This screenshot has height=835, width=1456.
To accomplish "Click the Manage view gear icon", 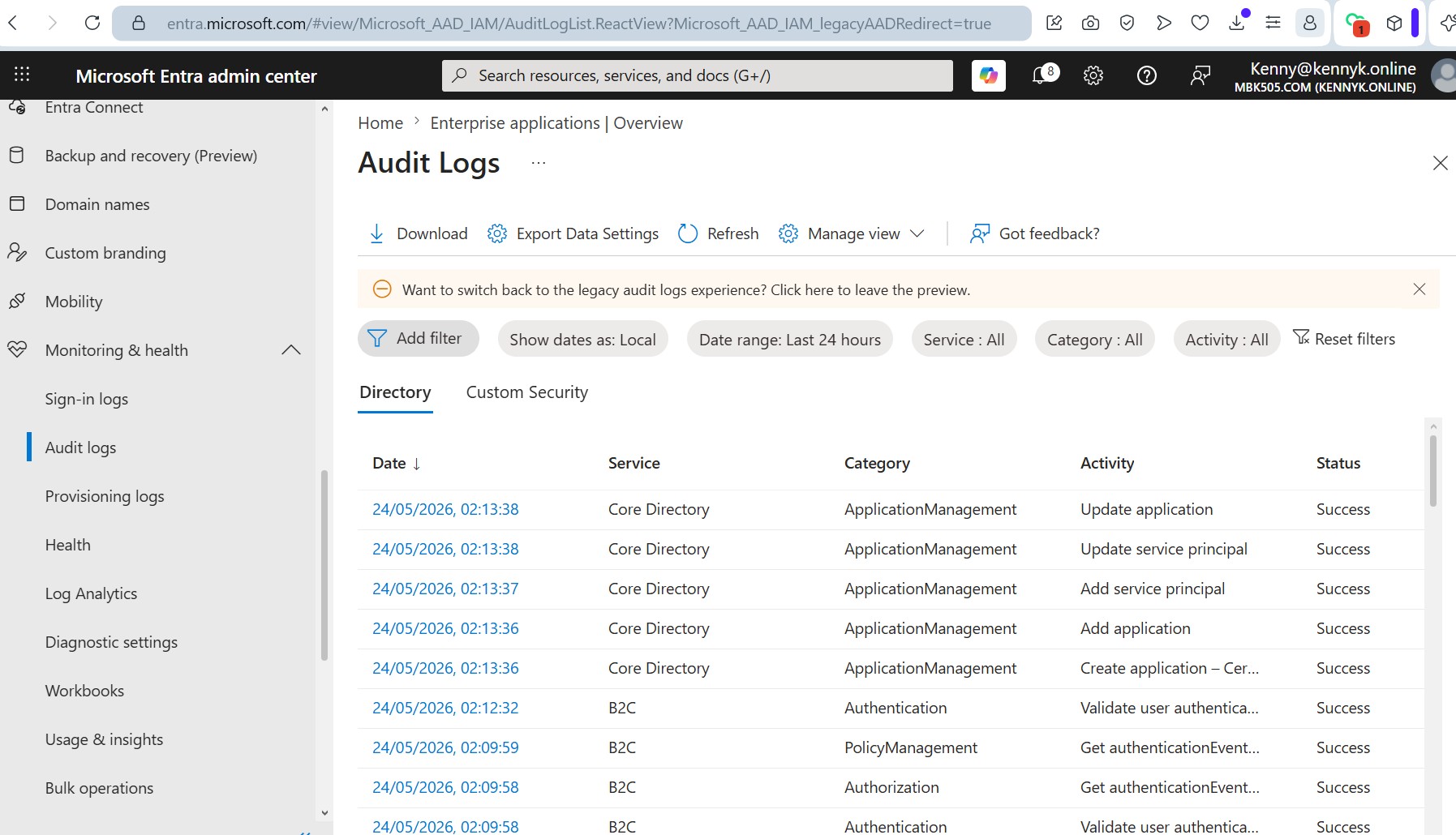I will pos(788,233).
